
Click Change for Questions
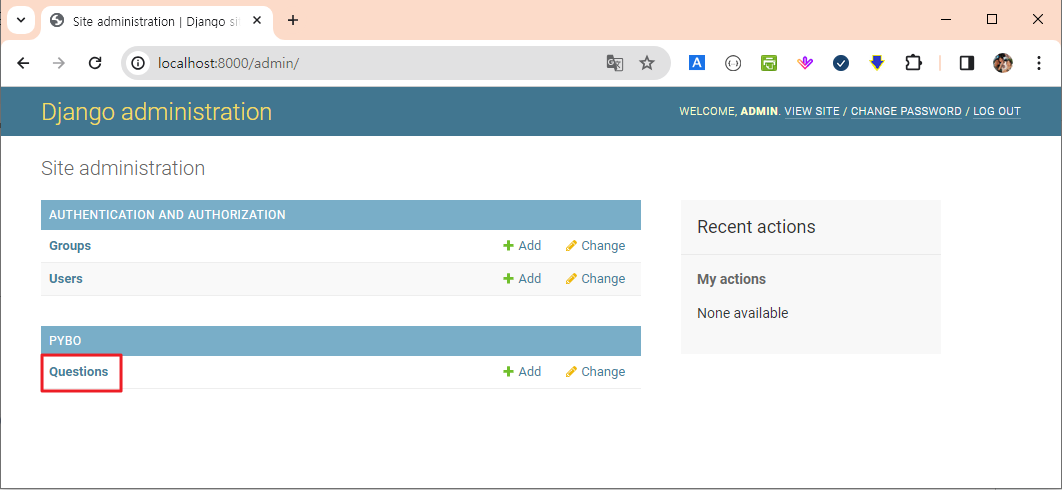[595, 371]
